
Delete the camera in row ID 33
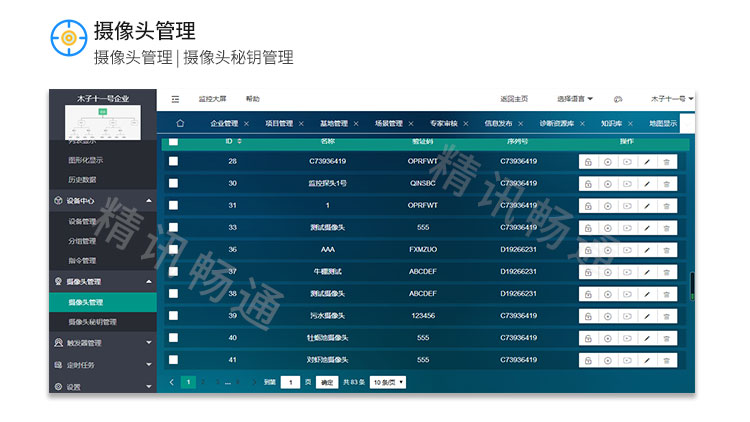click(x=666, y=228)
